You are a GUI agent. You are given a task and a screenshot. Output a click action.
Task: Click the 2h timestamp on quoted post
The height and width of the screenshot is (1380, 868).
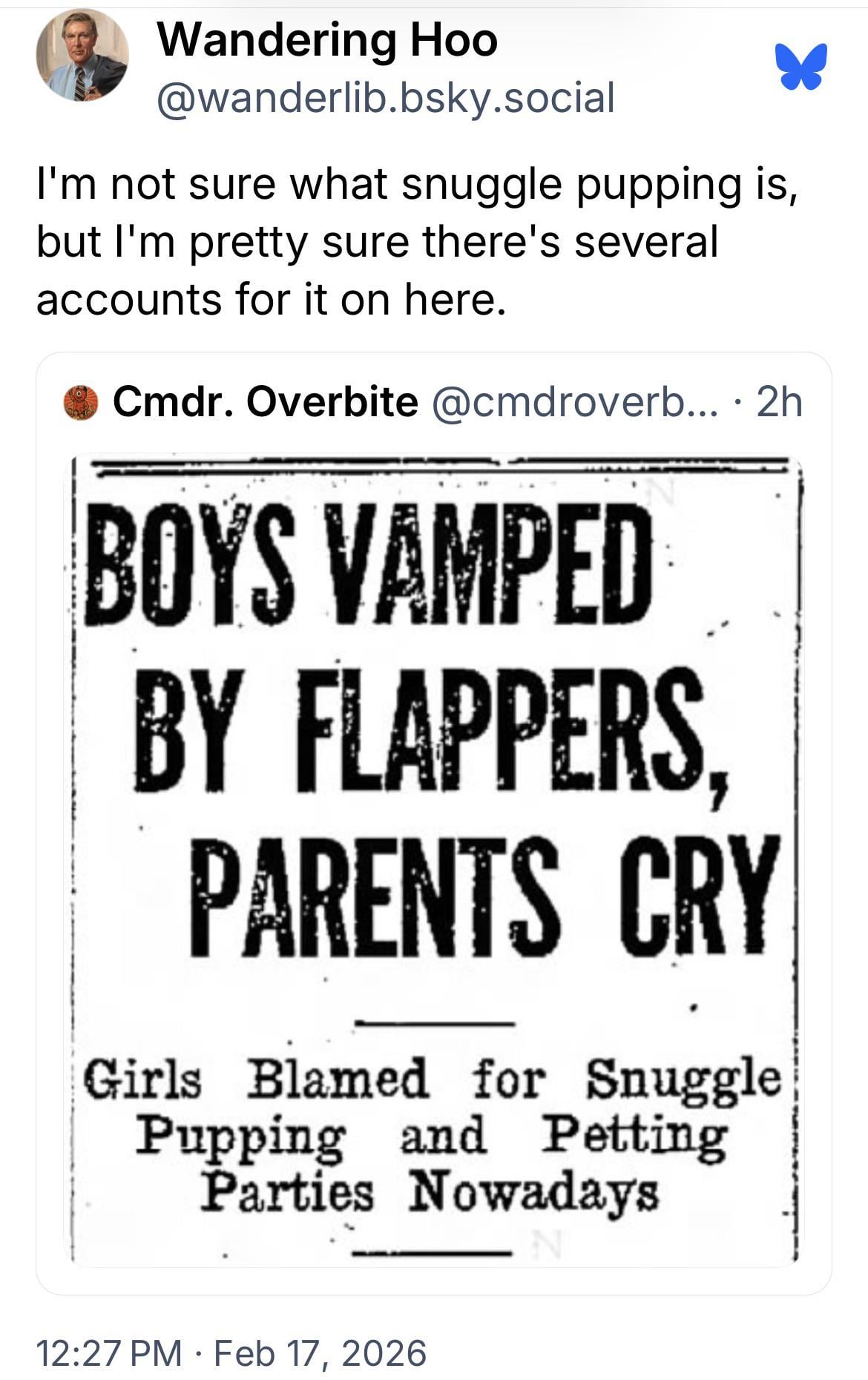(779, 402)
